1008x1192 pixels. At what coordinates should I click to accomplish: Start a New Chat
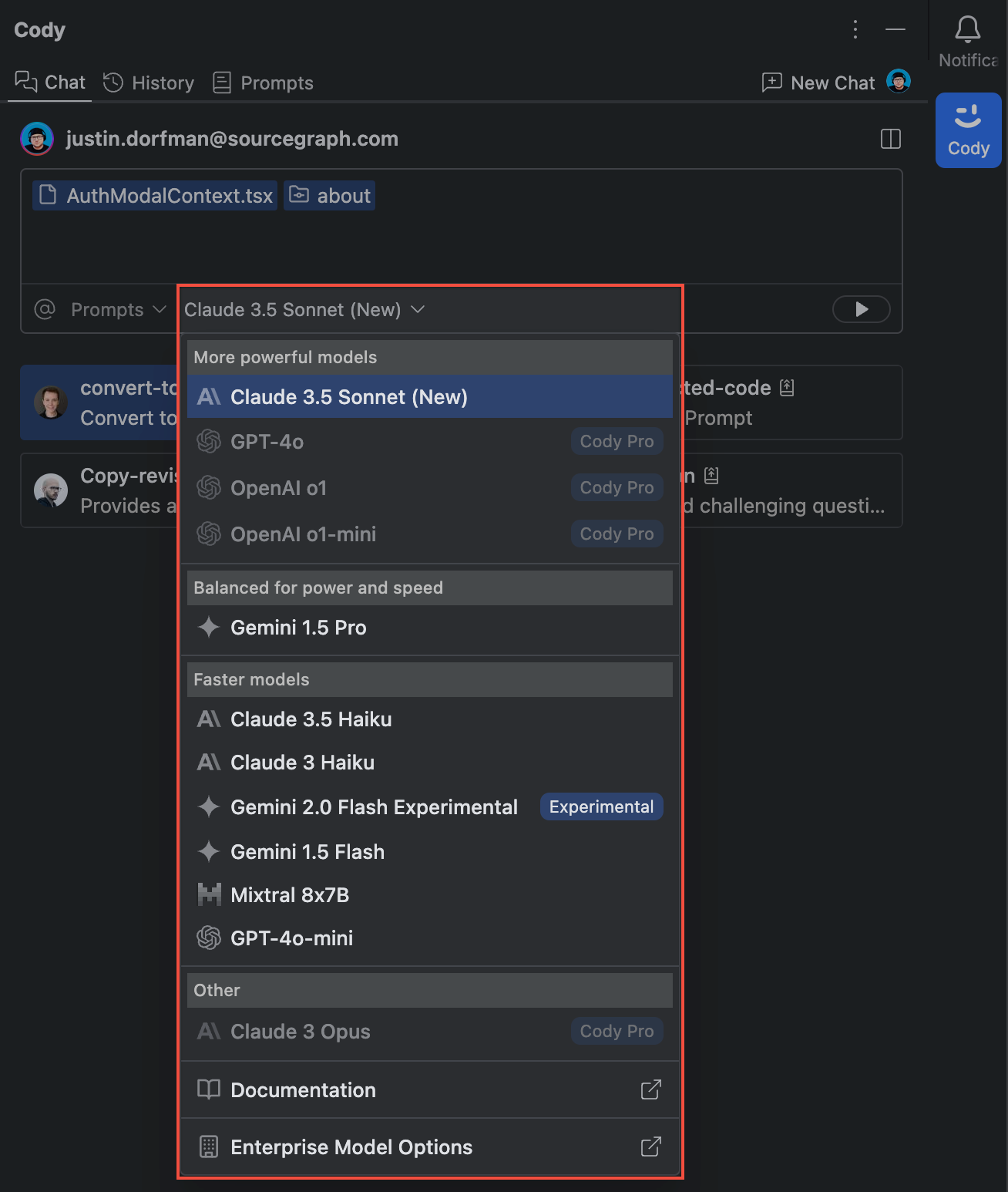point(818,82)
